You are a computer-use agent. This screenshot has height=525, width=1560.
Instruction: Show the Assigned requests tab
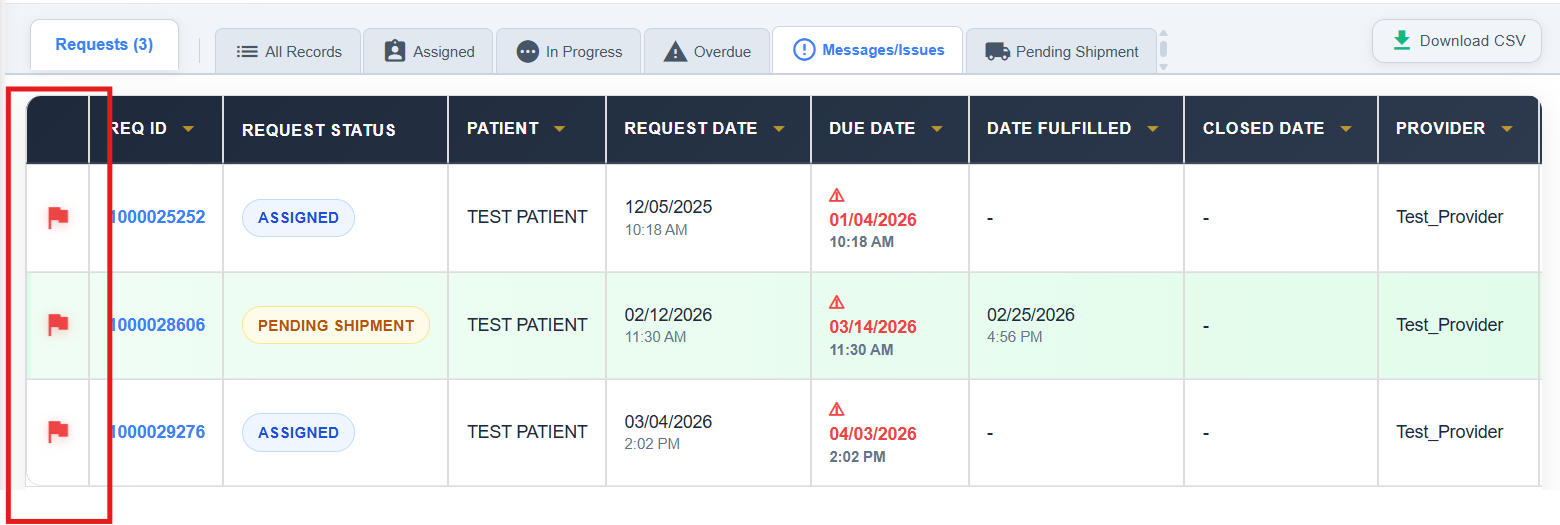[429, 51]
